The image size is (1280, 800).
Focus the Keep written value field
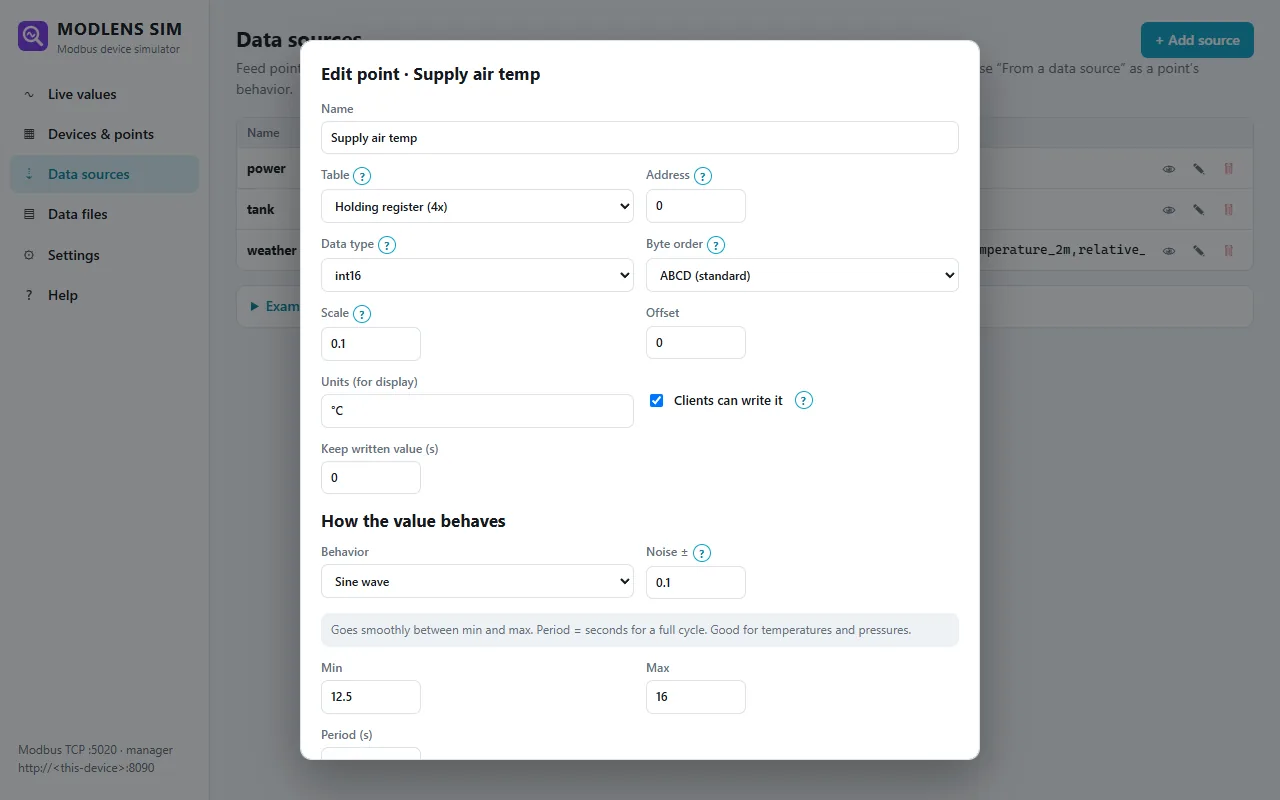(x=371, y=478)
